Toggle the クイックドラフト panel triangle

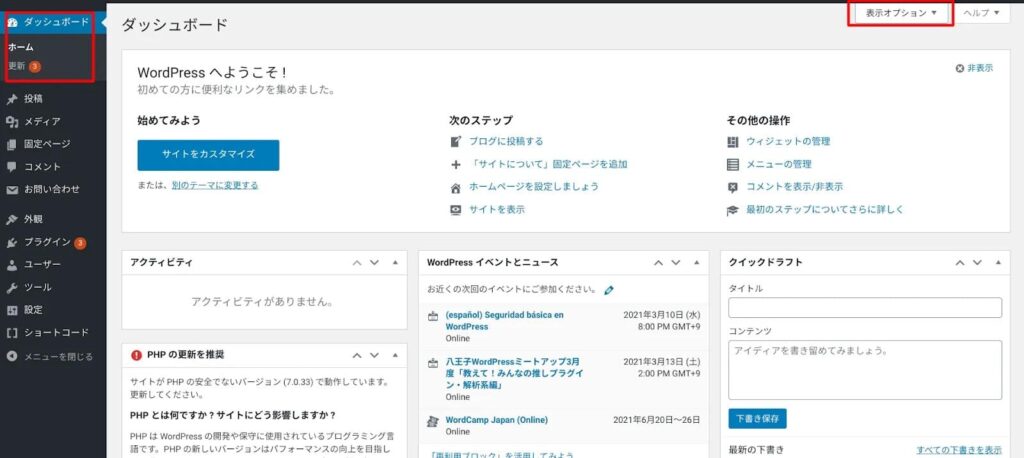998,263
